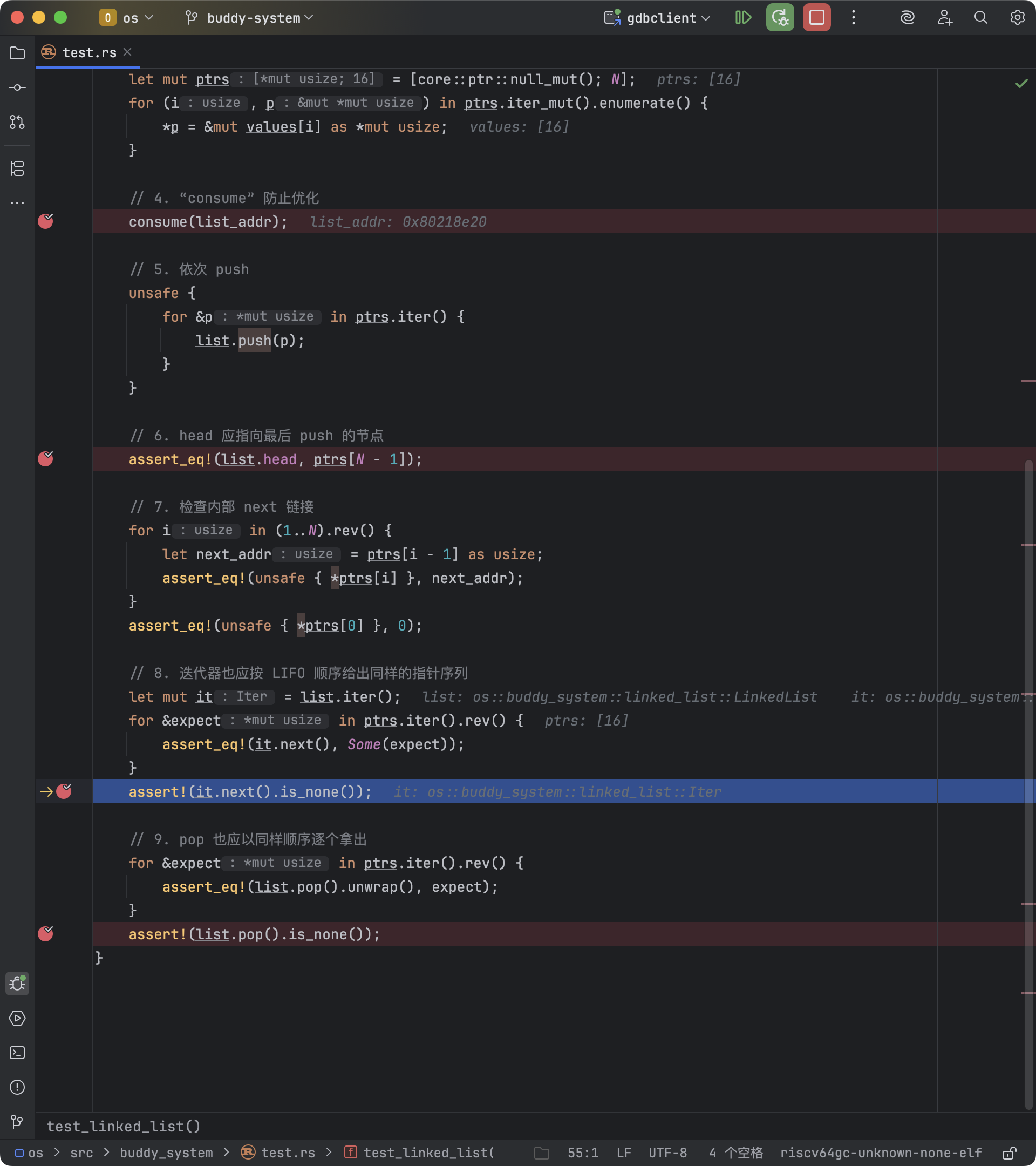Open the Terminal tool window

(x=17, y=1053)
